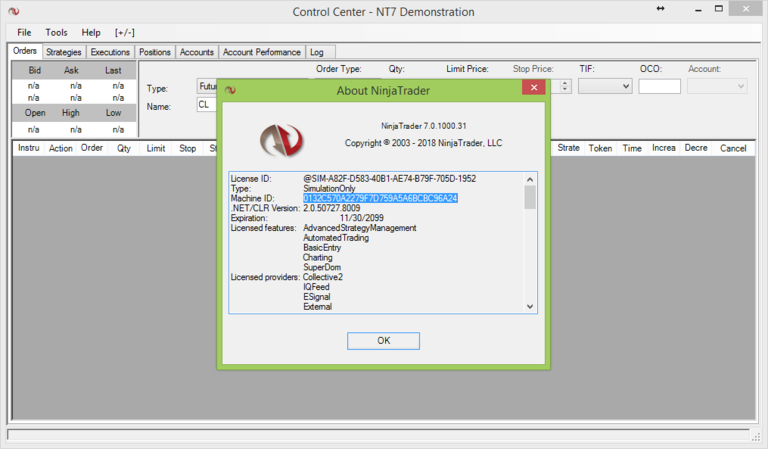Open the Help menu
The height and width of the screenshot is (449, 768).
coord(91,33)
